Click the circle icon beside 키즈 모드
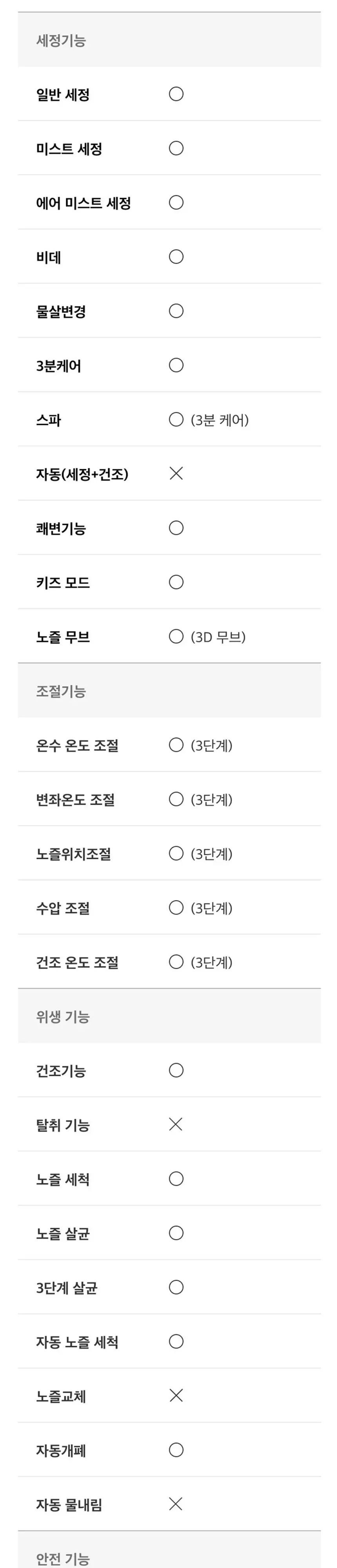337x1568 pixels. 176,582
